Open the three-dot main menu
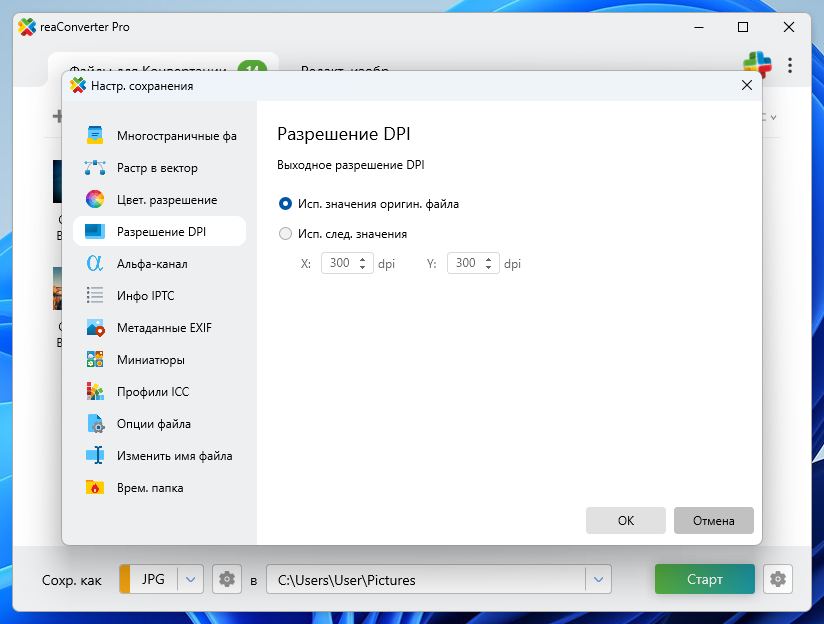Screen dimensions: 824x624 (790, 65)
